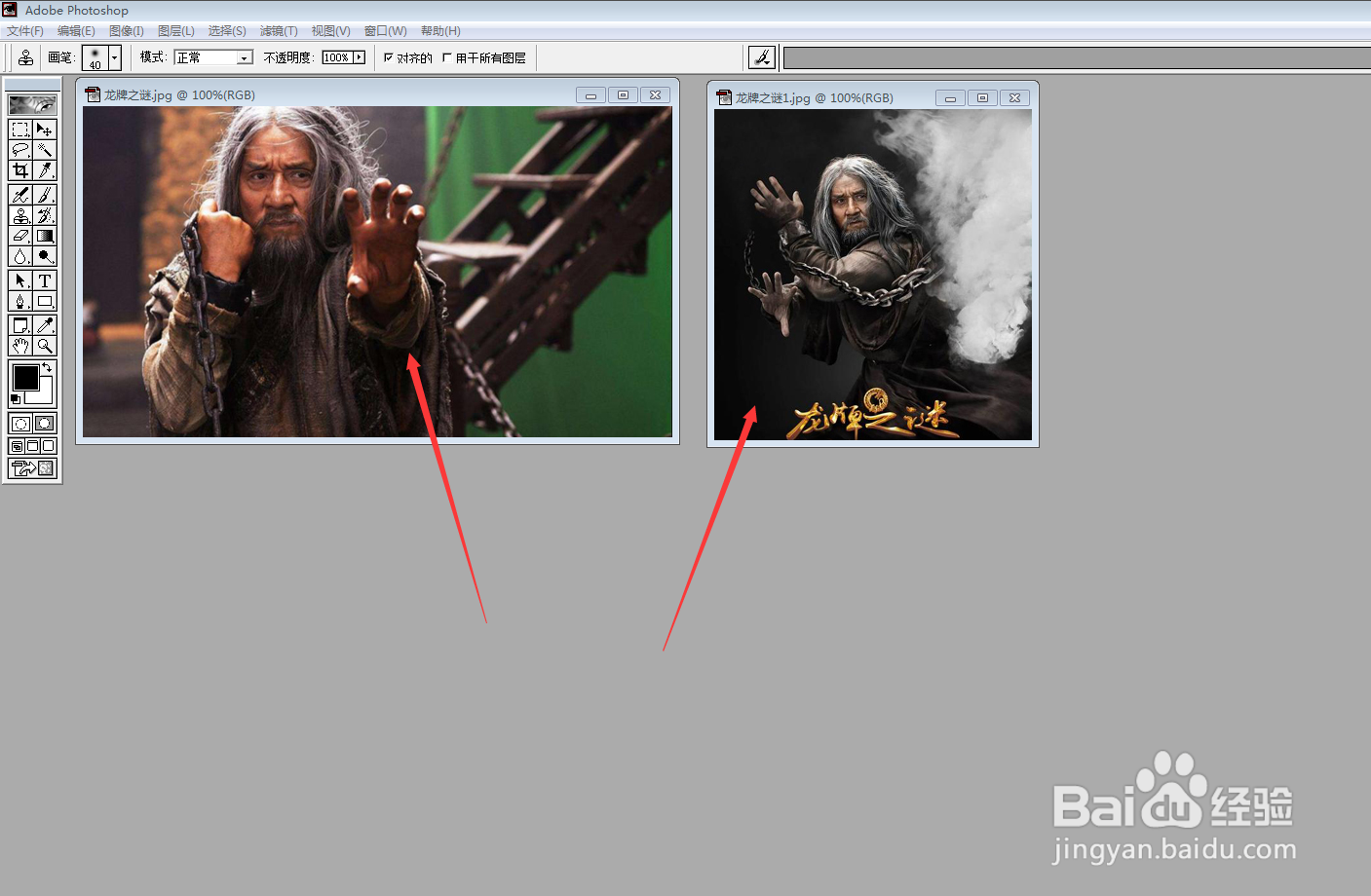The height and width of the screenshot is (896, 1371).
Task: Open the 文件(F) menu
Action: [25, 31]
